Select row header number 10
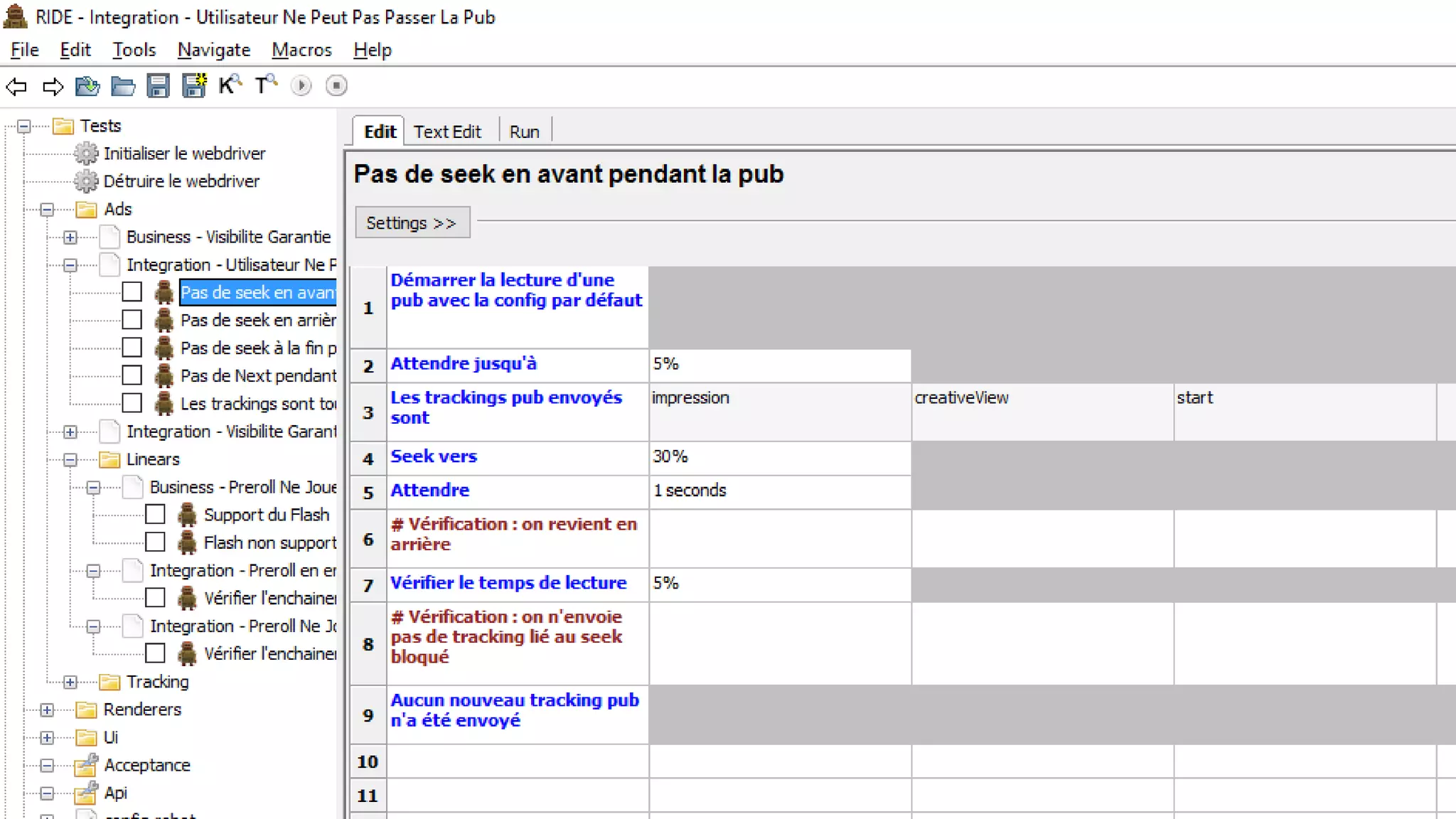Screen dimensions: 1456x819 [x=368, y=761]
